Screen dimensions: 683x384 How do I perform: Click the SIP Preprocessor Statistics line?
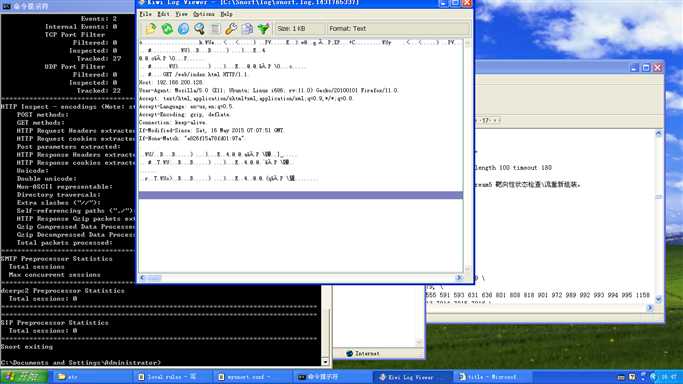[54, 323]
